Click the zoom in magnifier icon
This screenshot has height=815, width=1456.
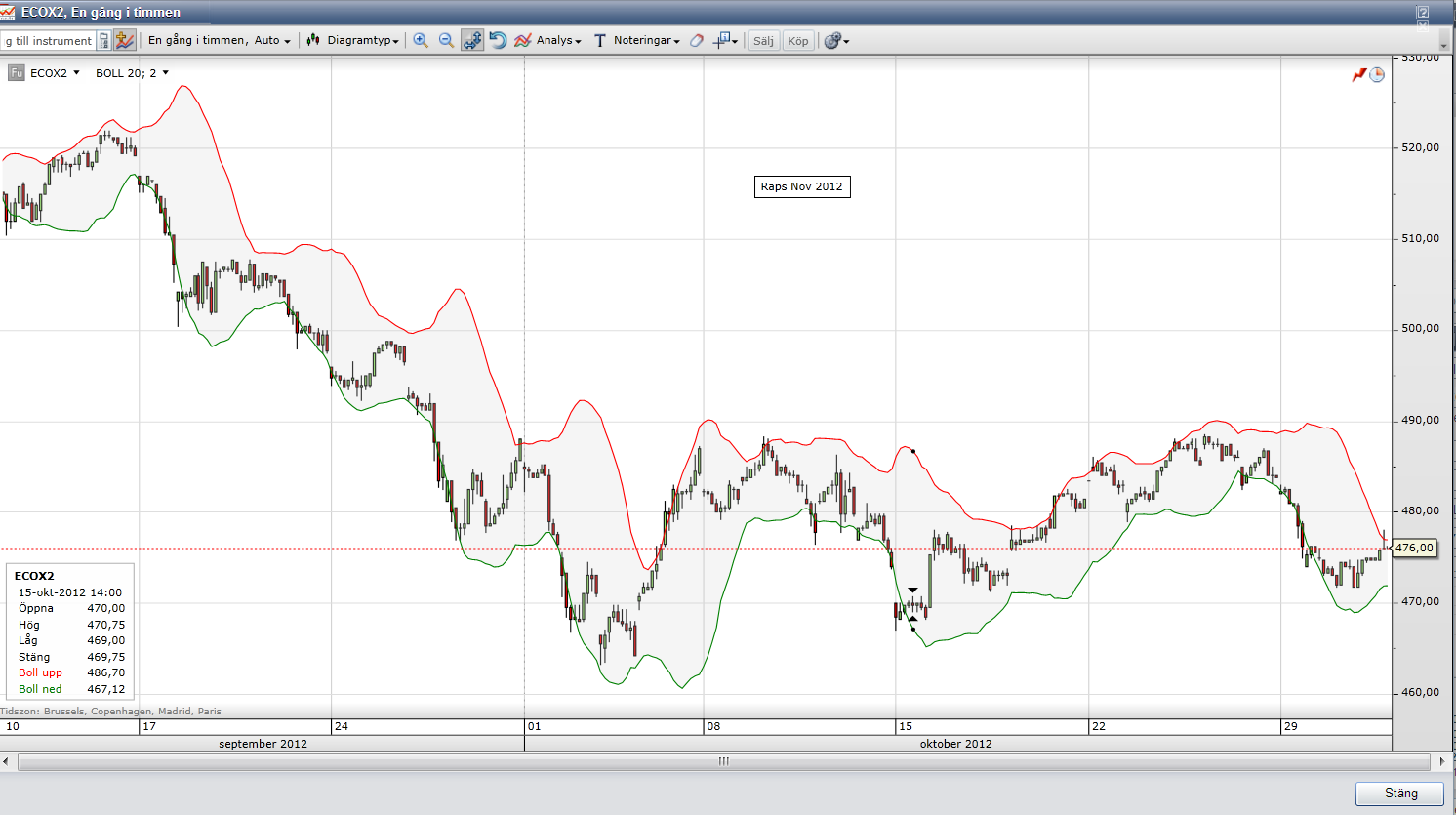421,40
